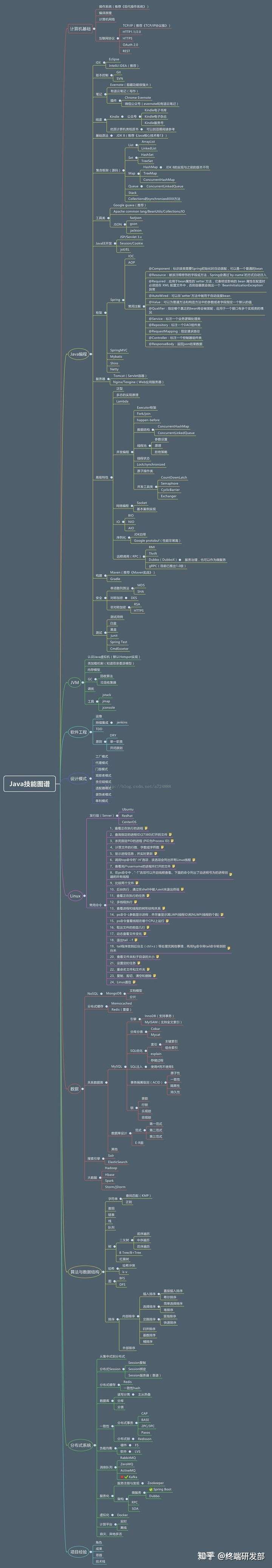Select the 算法与数据结构 branch node
Screen dimensions: 272x1568
click(x=85, y=1271)
